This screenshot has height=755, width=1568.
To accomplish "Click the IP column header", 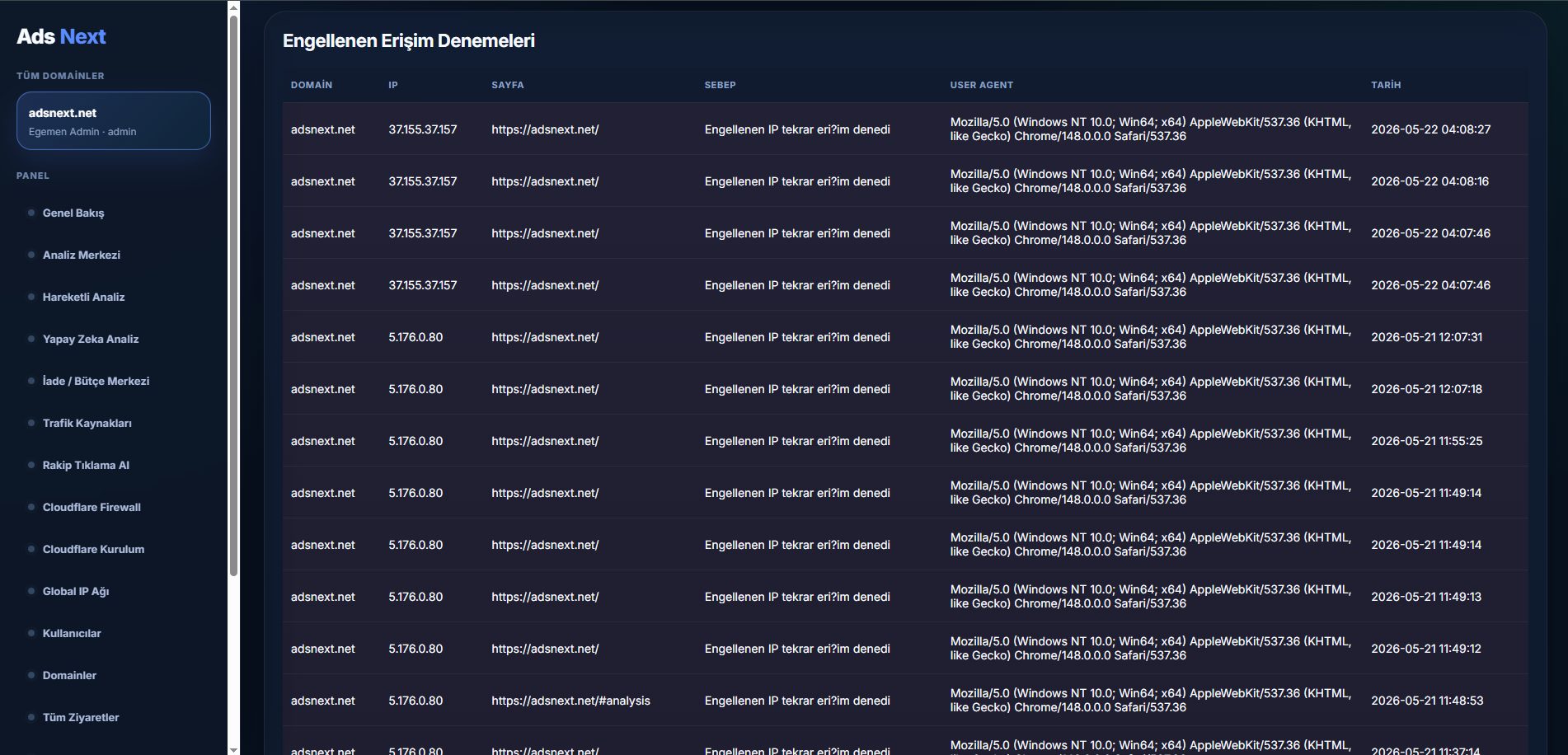I will [393, 85].
